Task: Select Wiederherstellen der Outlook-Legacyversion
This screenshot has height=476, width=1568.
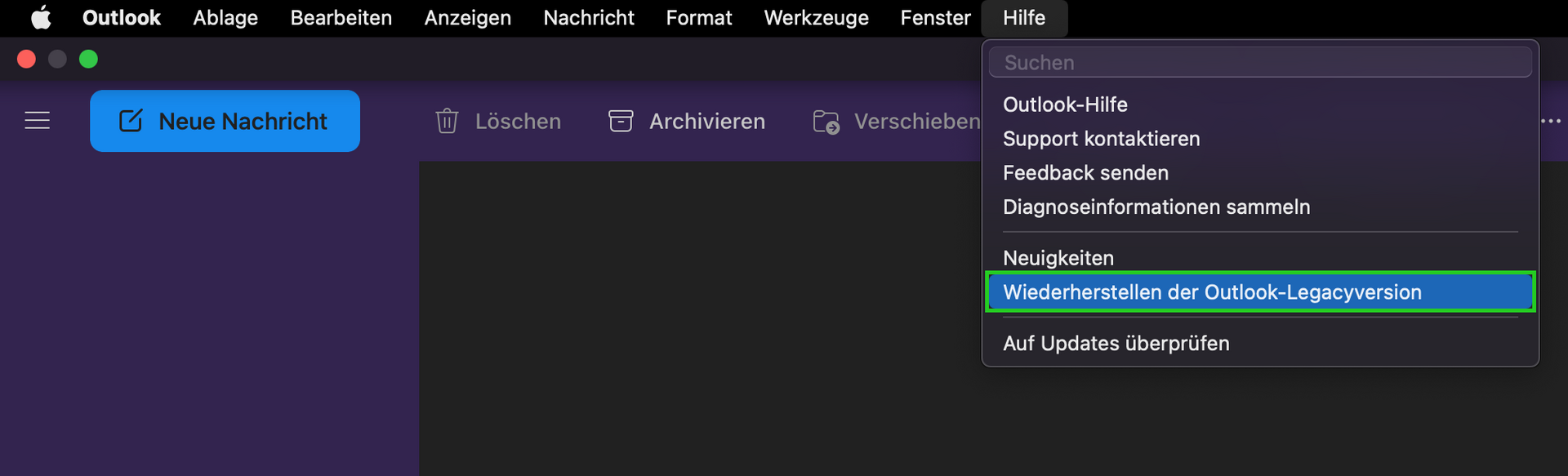Action: click(x=1260, y=292)
